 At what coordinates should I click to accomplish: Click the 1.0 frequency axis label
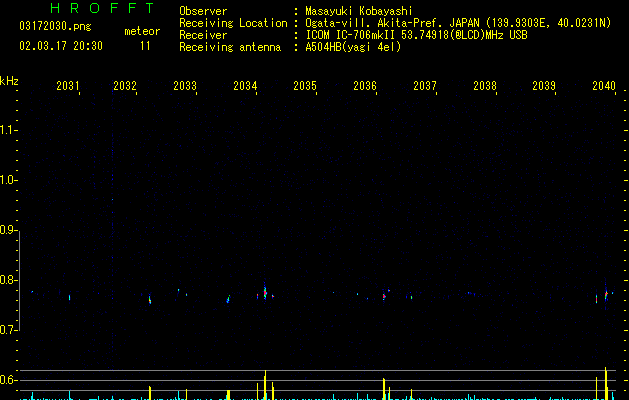8,180
